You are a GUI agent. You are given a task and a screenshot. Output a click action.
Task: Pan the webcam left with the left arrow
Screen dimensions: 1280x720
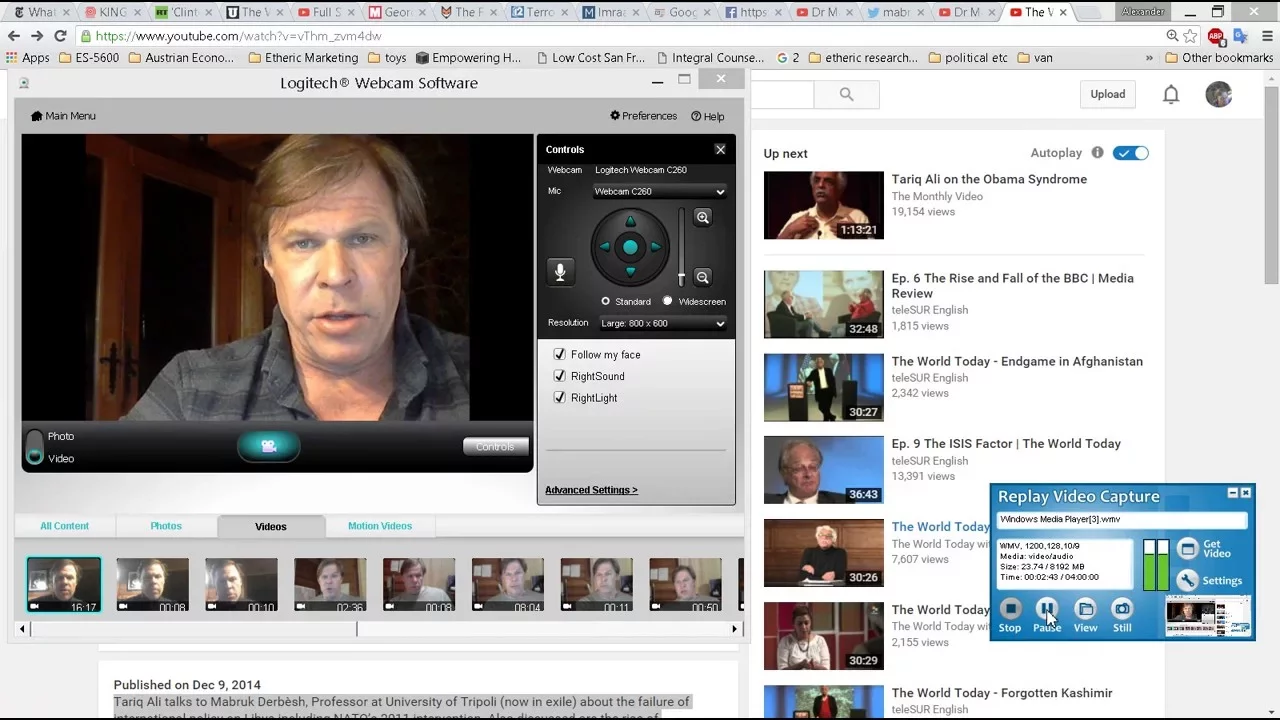click(604, 247)
